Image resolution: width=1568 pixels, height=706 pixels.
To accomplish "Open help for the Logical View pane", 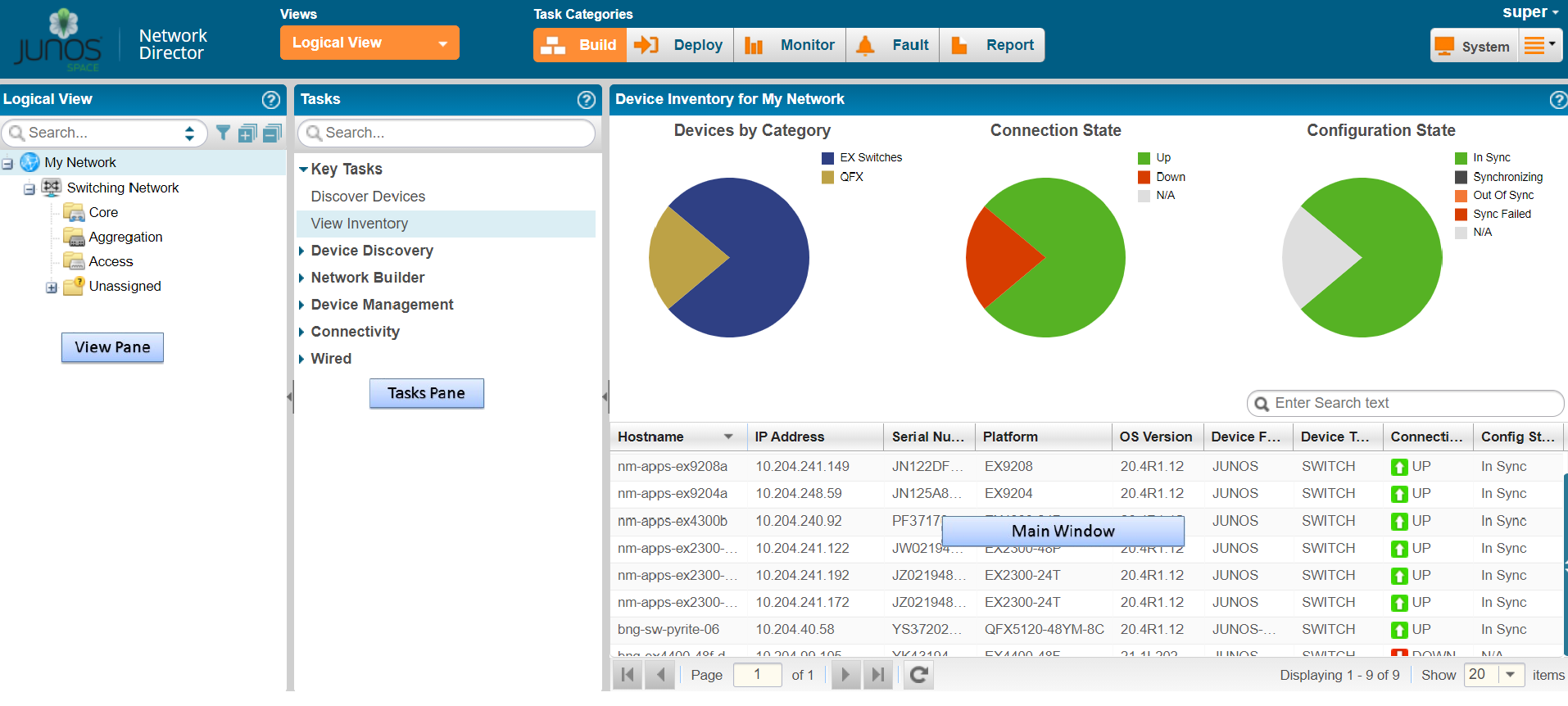I will tap(270, 100).
